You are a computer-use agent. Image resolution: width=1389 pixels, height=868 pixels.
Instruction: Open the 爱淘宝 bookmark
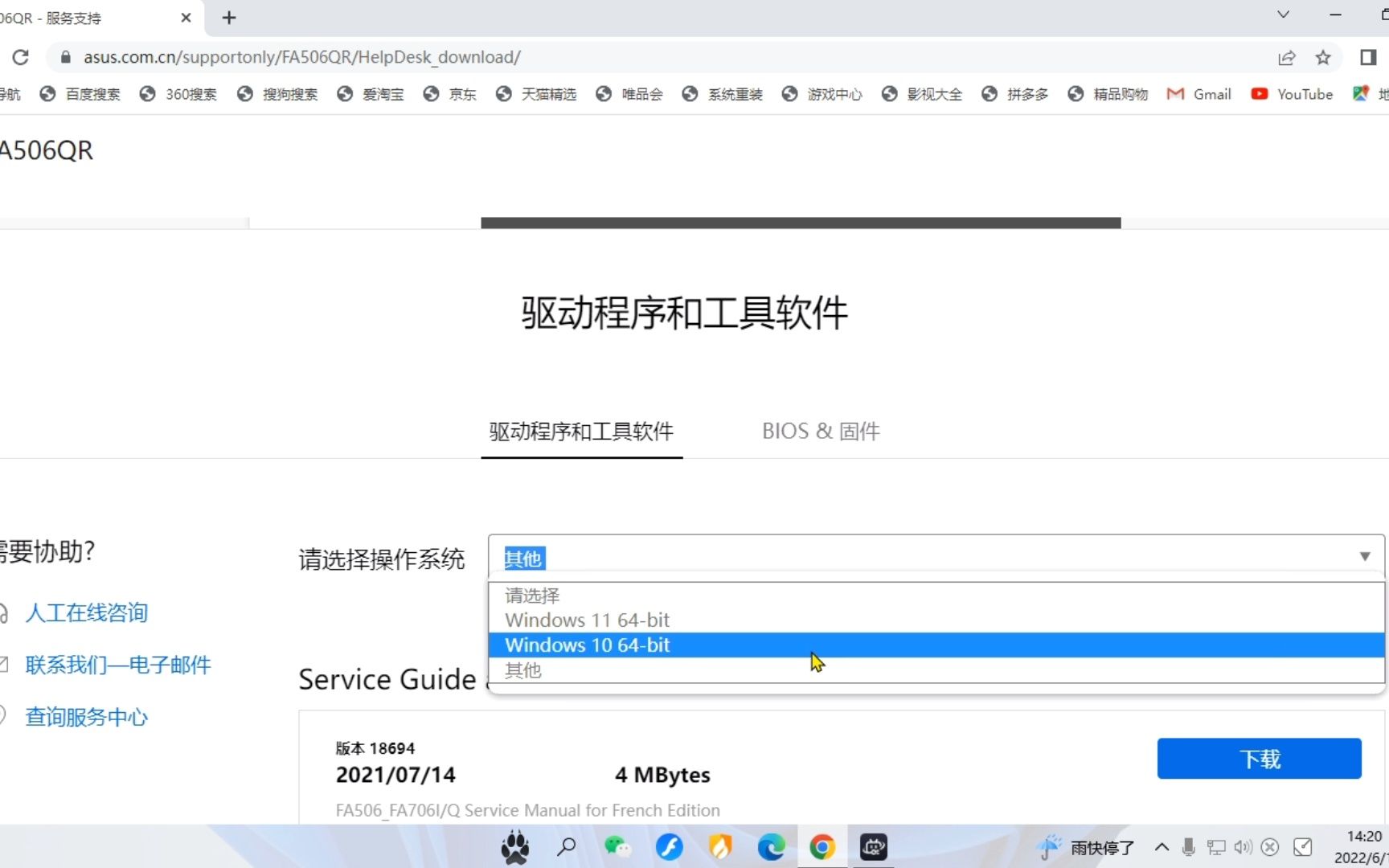[x=371, y=94]
